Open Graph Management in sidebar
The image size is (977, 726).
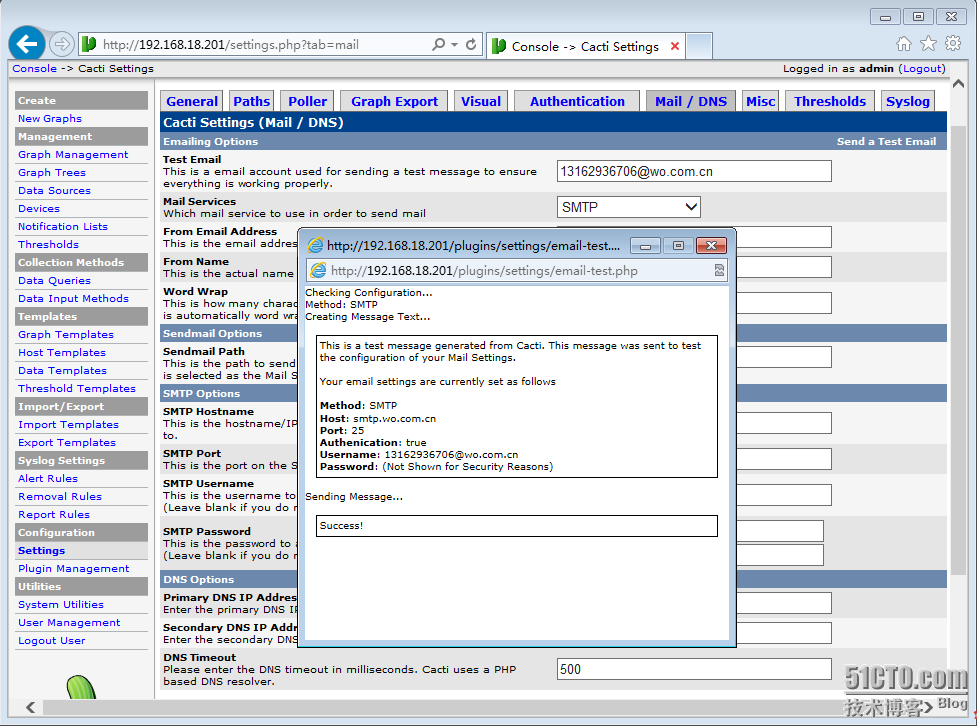point(73,155)
